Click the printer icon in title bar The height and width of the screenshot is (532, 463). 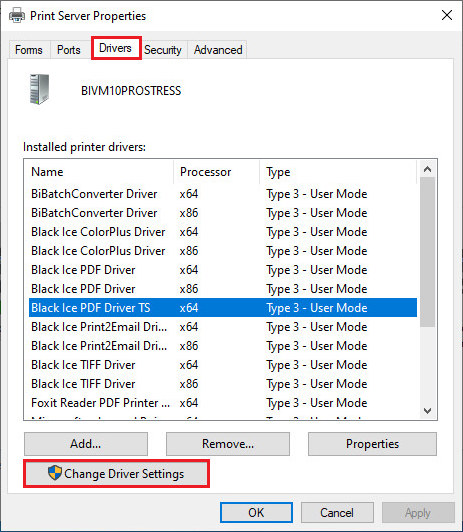click(x=17, y=16)
